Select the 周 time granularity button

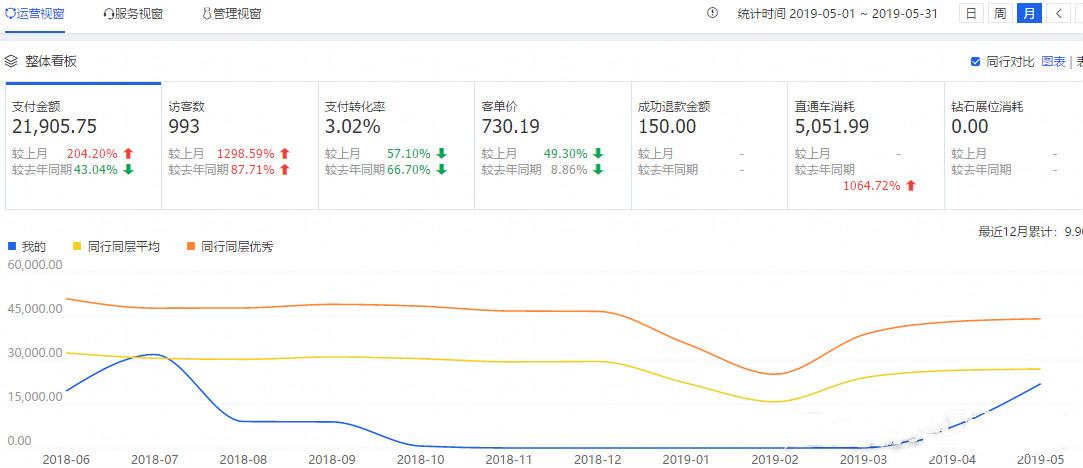pyautogui.click(x=999, y=13)
